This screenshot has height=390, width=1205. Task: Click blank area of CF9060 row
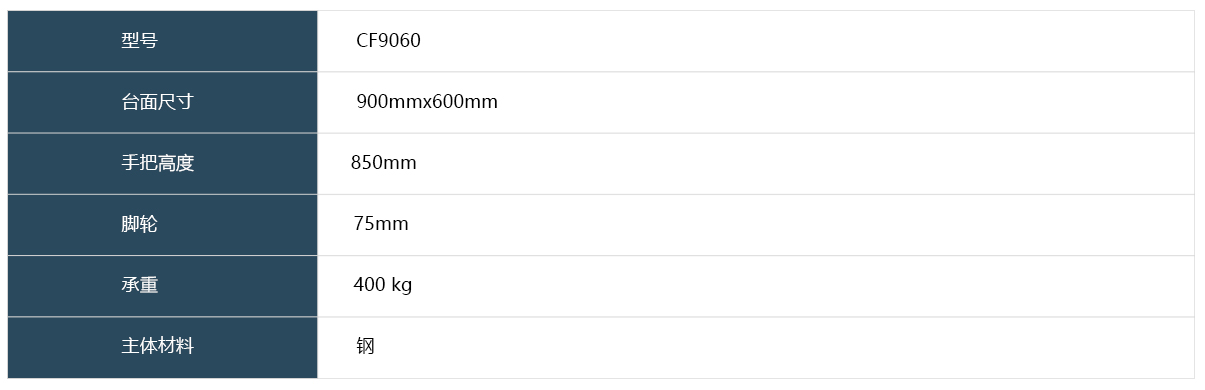(800, 41)
